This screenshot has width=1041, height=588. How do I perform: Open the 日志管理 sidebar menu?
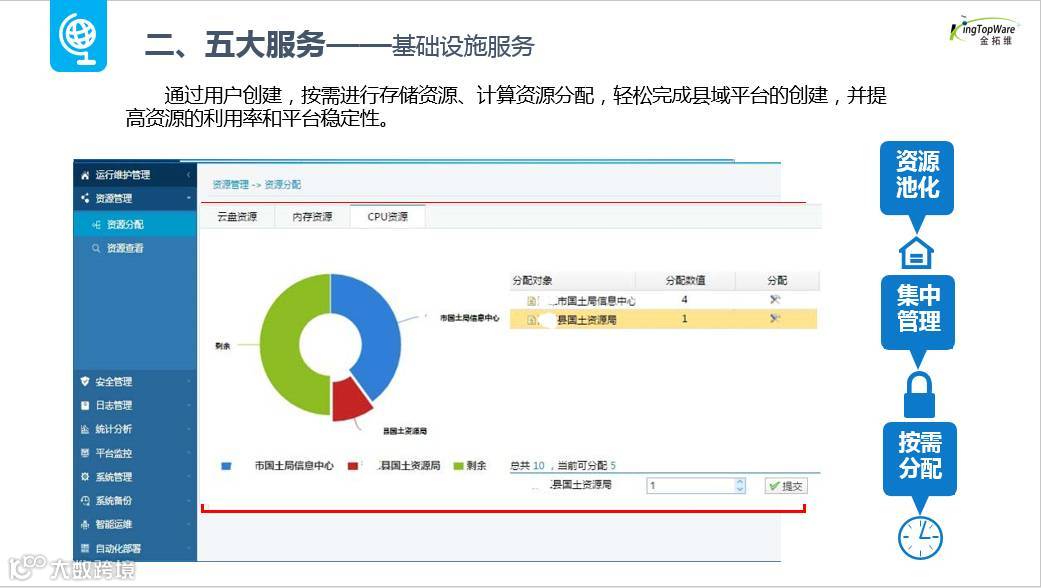pyautogui.click(x=135, y=405)
